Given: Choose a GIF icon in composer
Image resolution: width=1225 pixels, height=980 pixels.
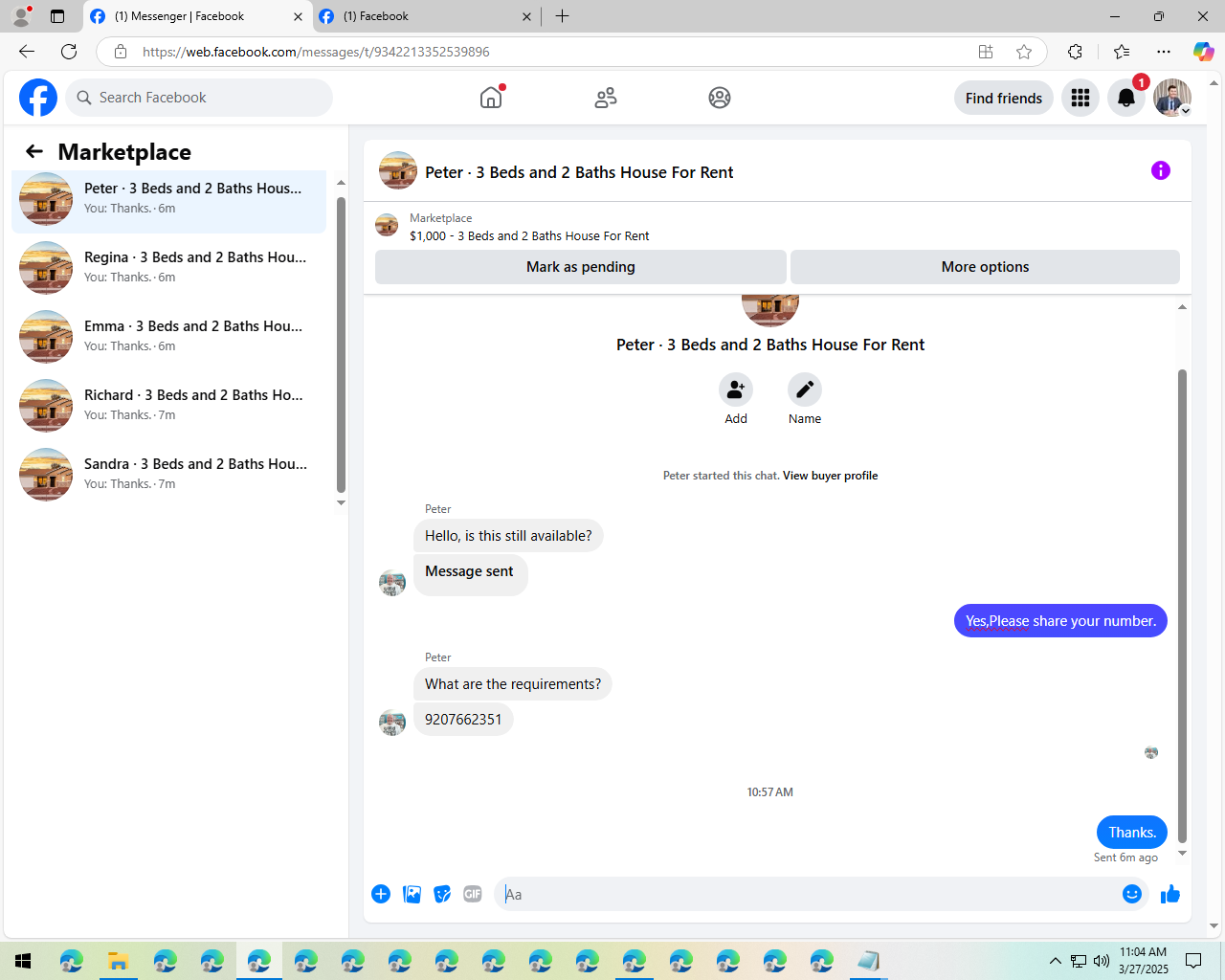Looking at the screenshot, I should click(473, 894).
